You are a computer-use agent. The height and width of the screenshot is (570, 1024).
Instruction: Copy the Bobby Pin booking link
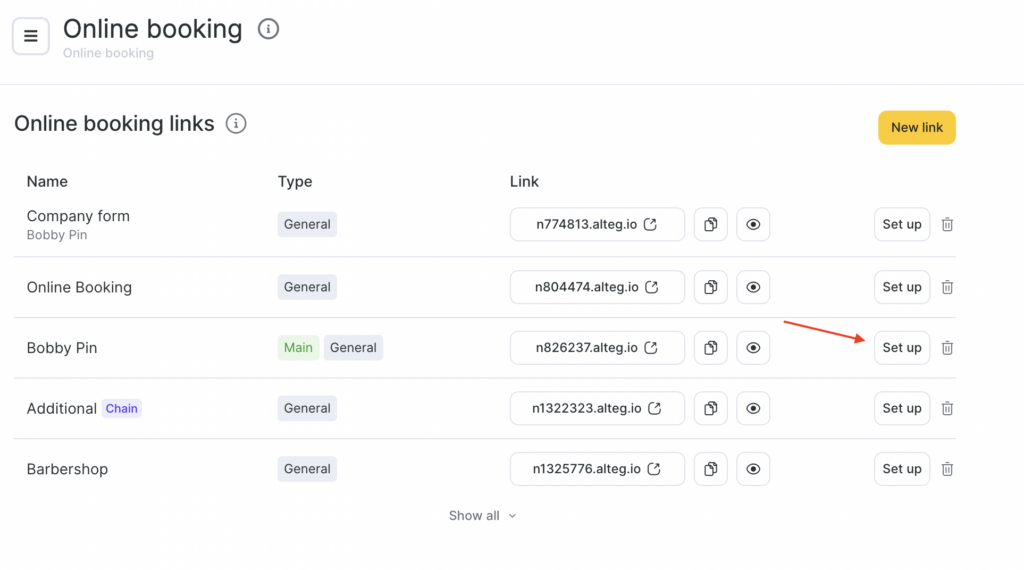point(710,348)
